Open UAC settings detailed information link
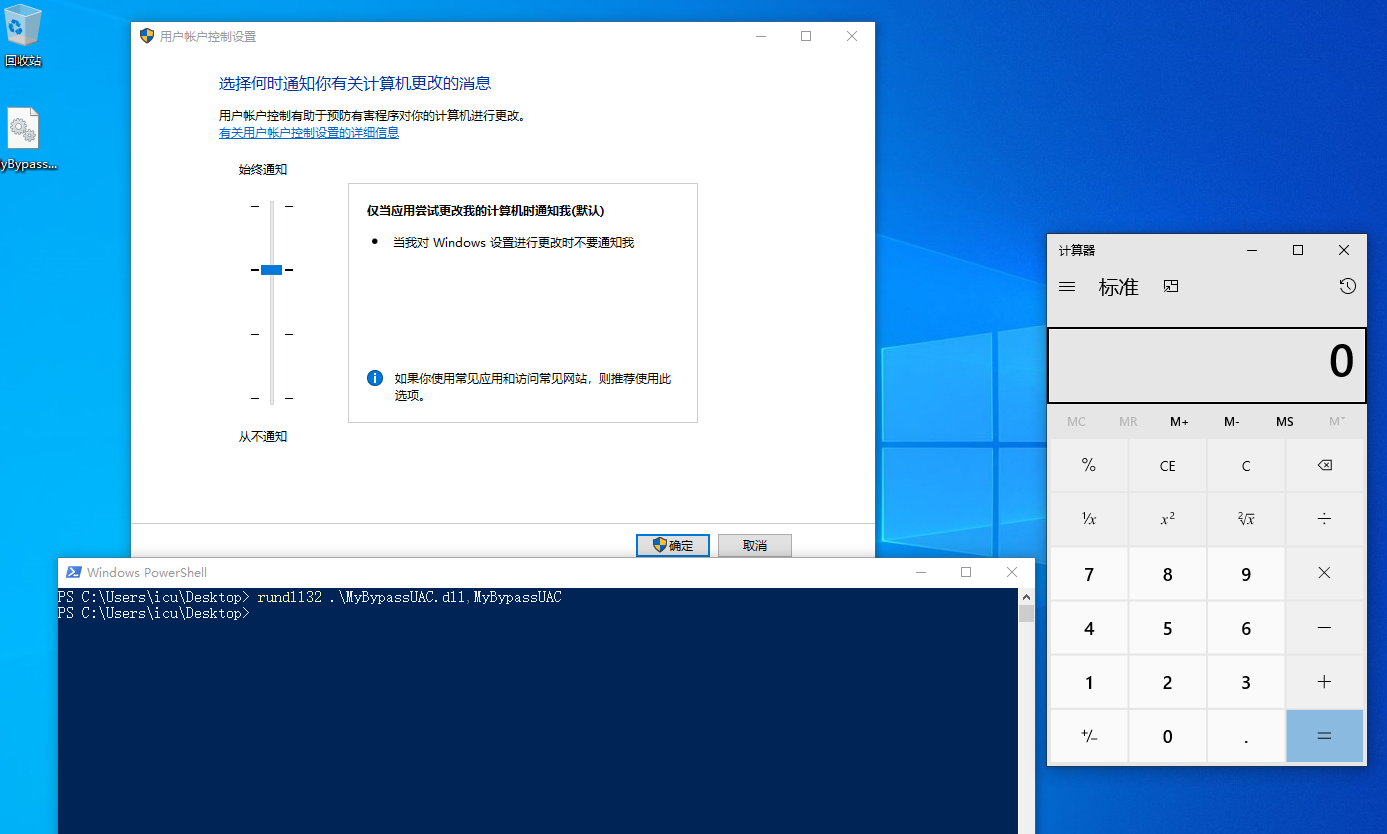This screenshot has height=834, width=1387. point(309,133)
